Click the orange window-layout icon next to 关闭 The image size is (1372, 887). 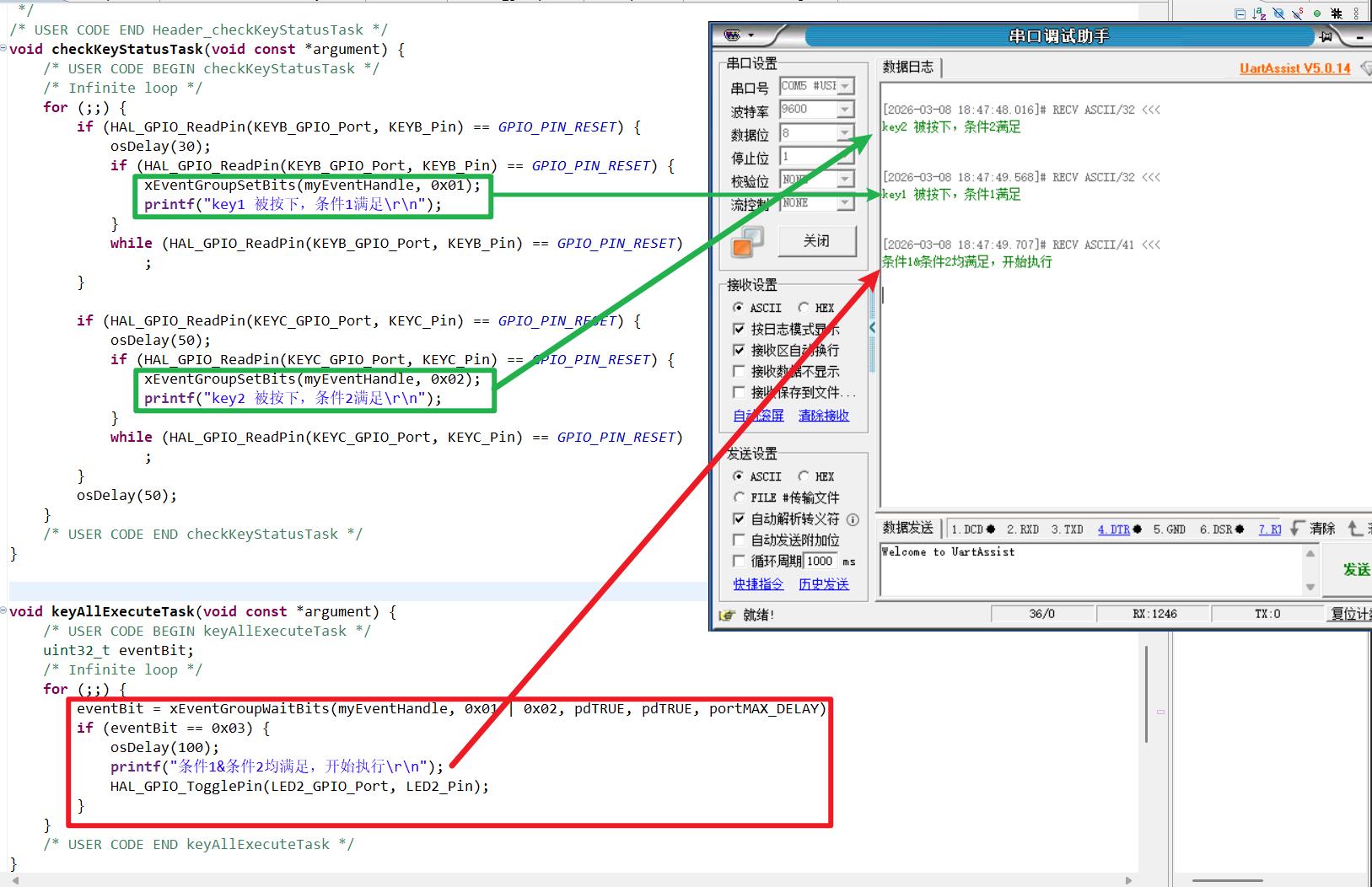[x=747, y=241]
